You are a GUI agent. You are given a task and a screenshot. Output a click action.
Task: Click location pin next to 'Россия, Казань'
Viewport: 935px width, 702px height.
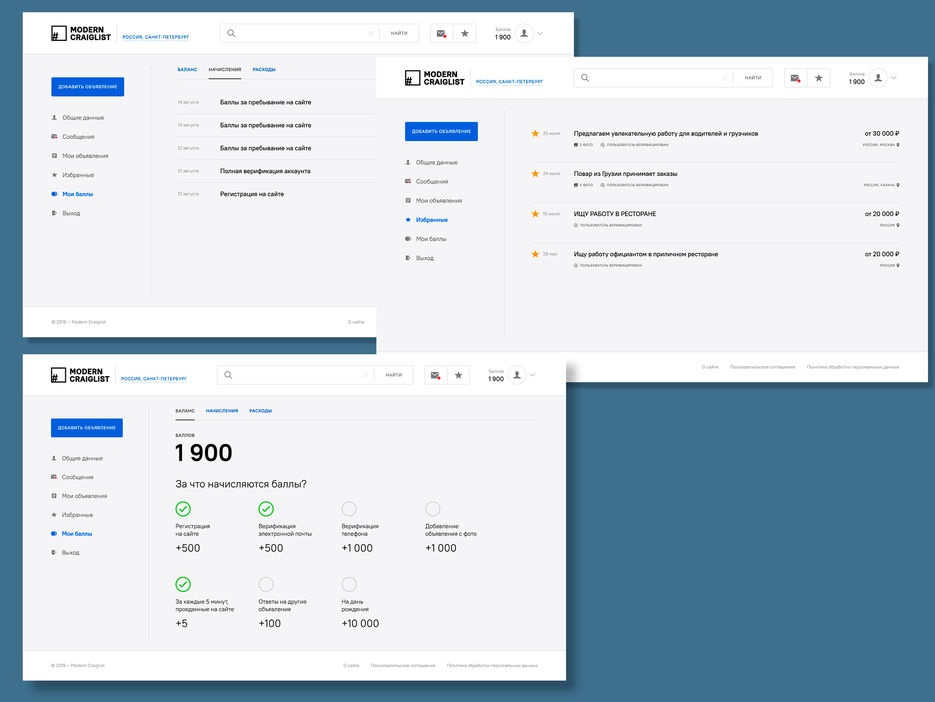tap(897, 185)
